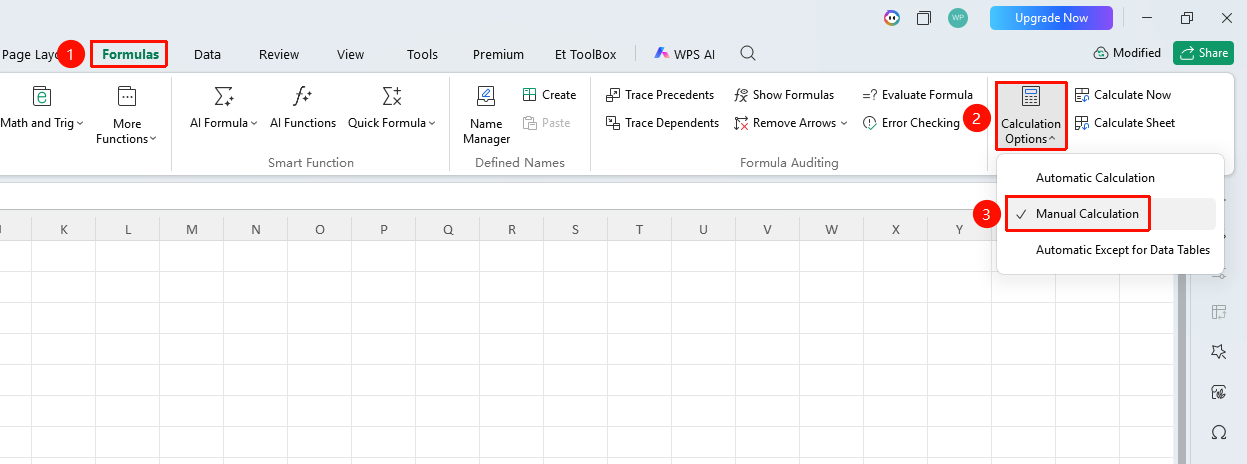Click the table-layout icon in right sidebar
1247x464 pixels.
1218,312
